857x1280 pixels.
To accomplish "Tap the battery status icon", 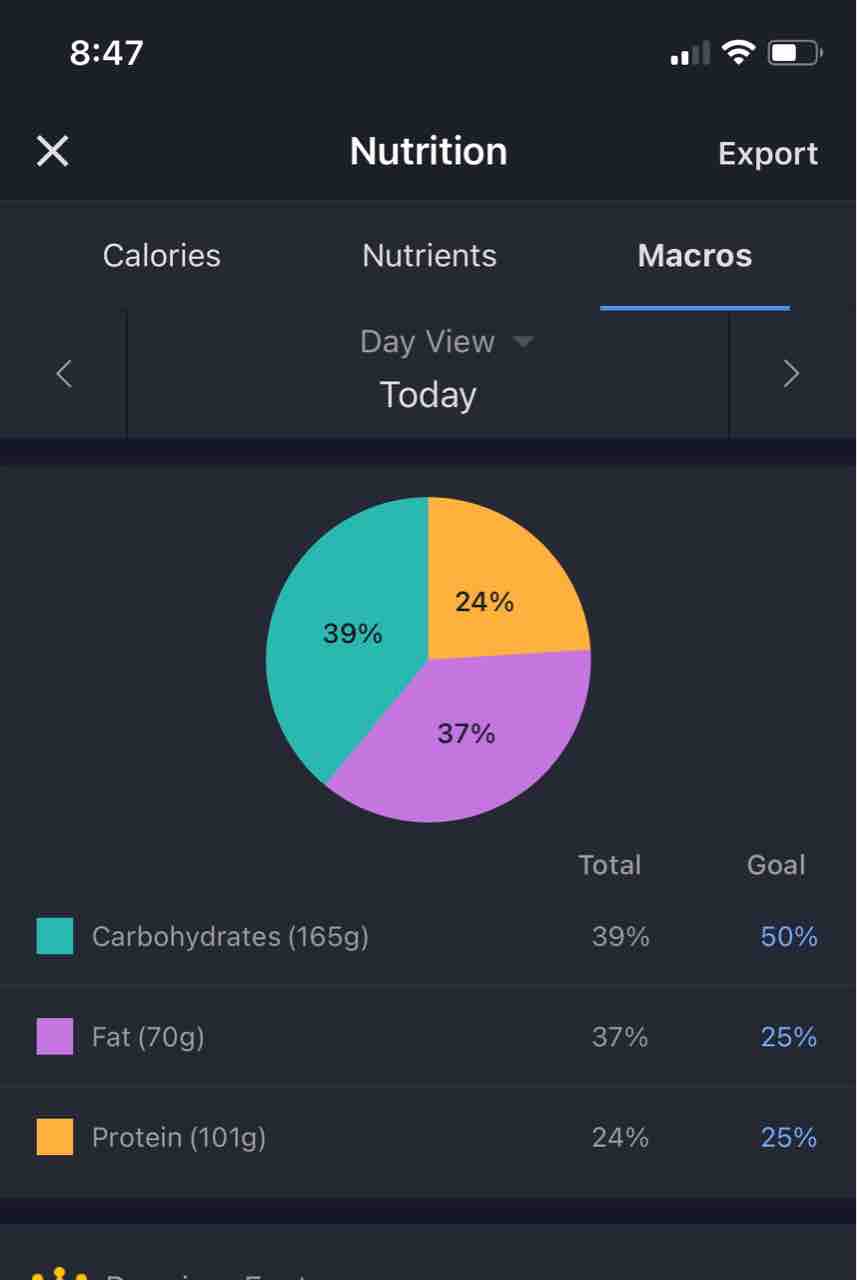I will (794, 52).
